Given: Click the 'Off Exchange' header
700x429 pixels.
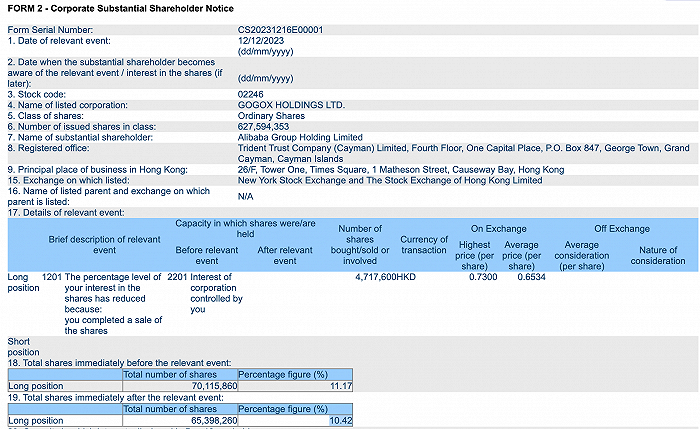Looking at the screenshot, I should (622, 229).
